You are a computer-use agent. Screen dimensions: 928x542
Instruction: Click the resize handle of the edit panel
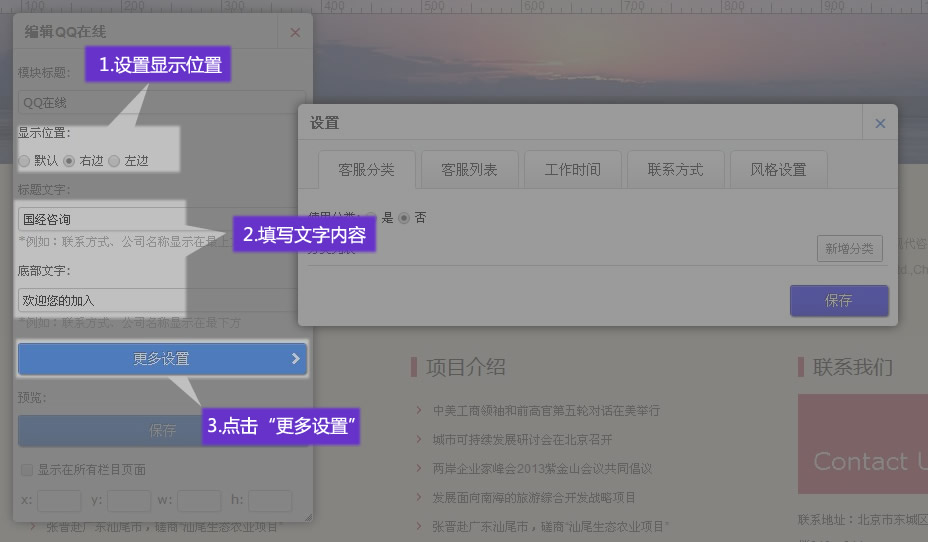point(308,517)
